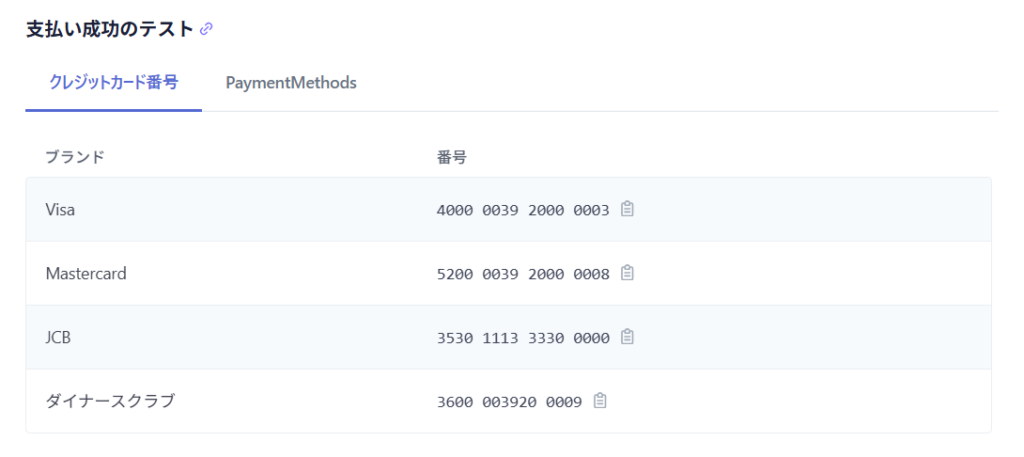
Task: Select the ダイナースクラブ brand cell
Action: [110, 401]
